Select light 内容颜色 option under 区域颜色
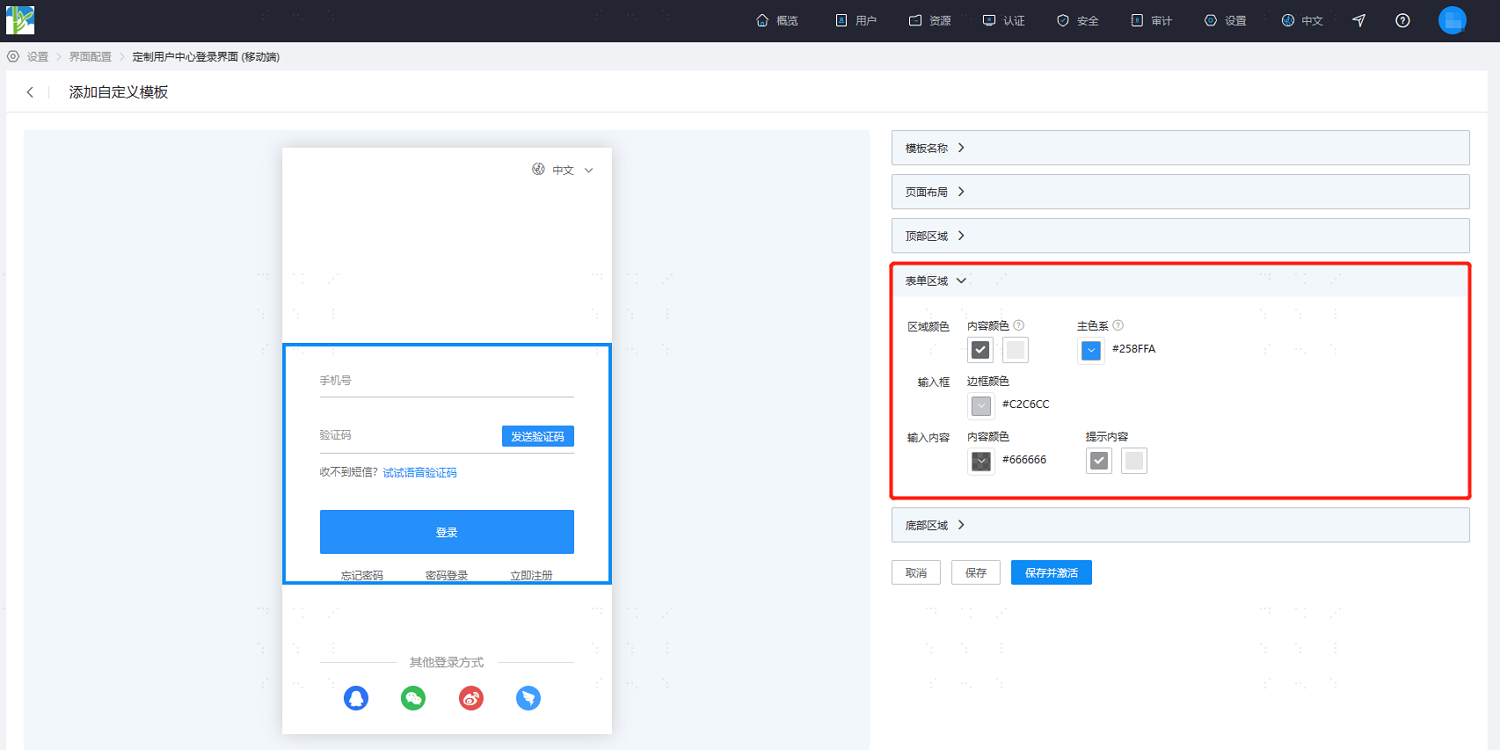The image size is (1500, 750). [x=1015, y=350]
